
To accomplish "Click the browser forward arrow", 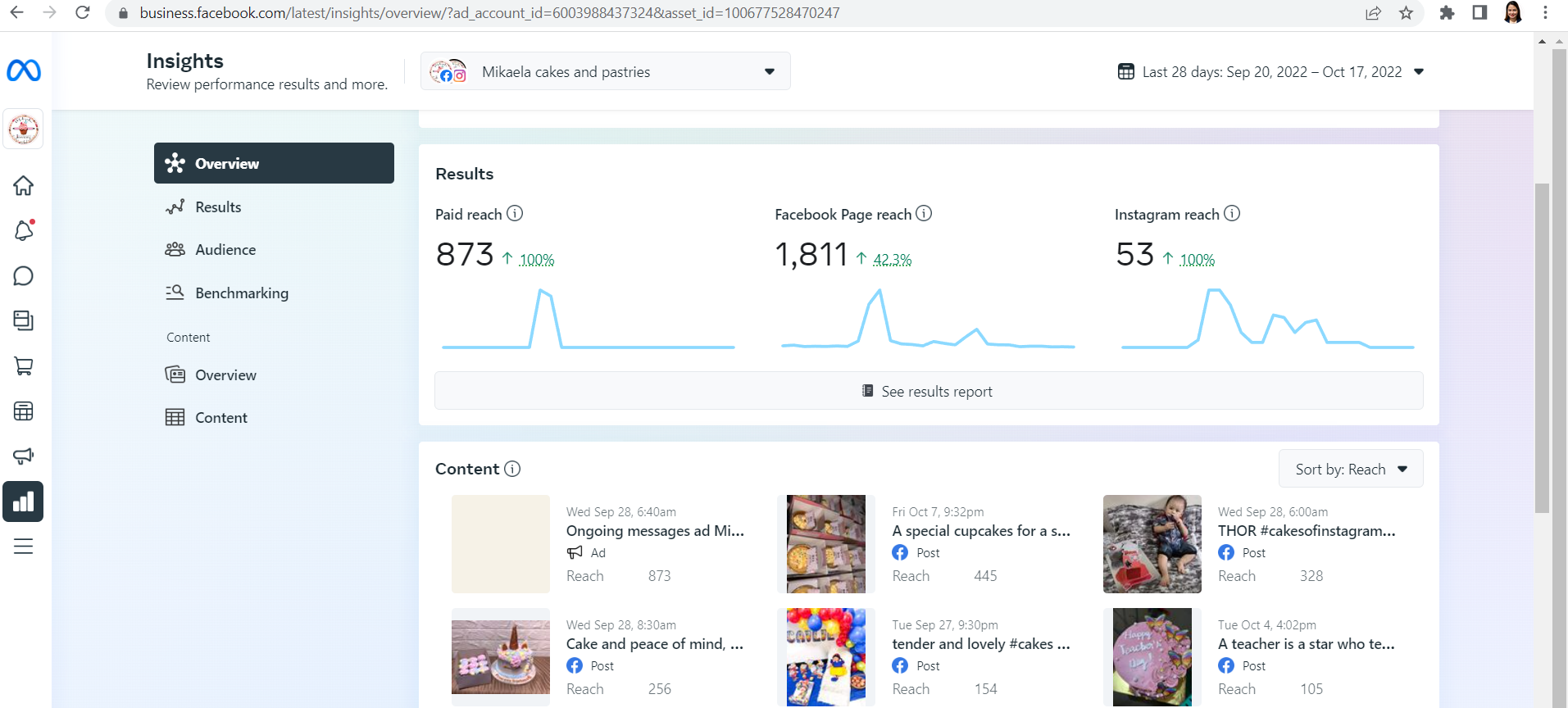I will click(x=49, y=12).
